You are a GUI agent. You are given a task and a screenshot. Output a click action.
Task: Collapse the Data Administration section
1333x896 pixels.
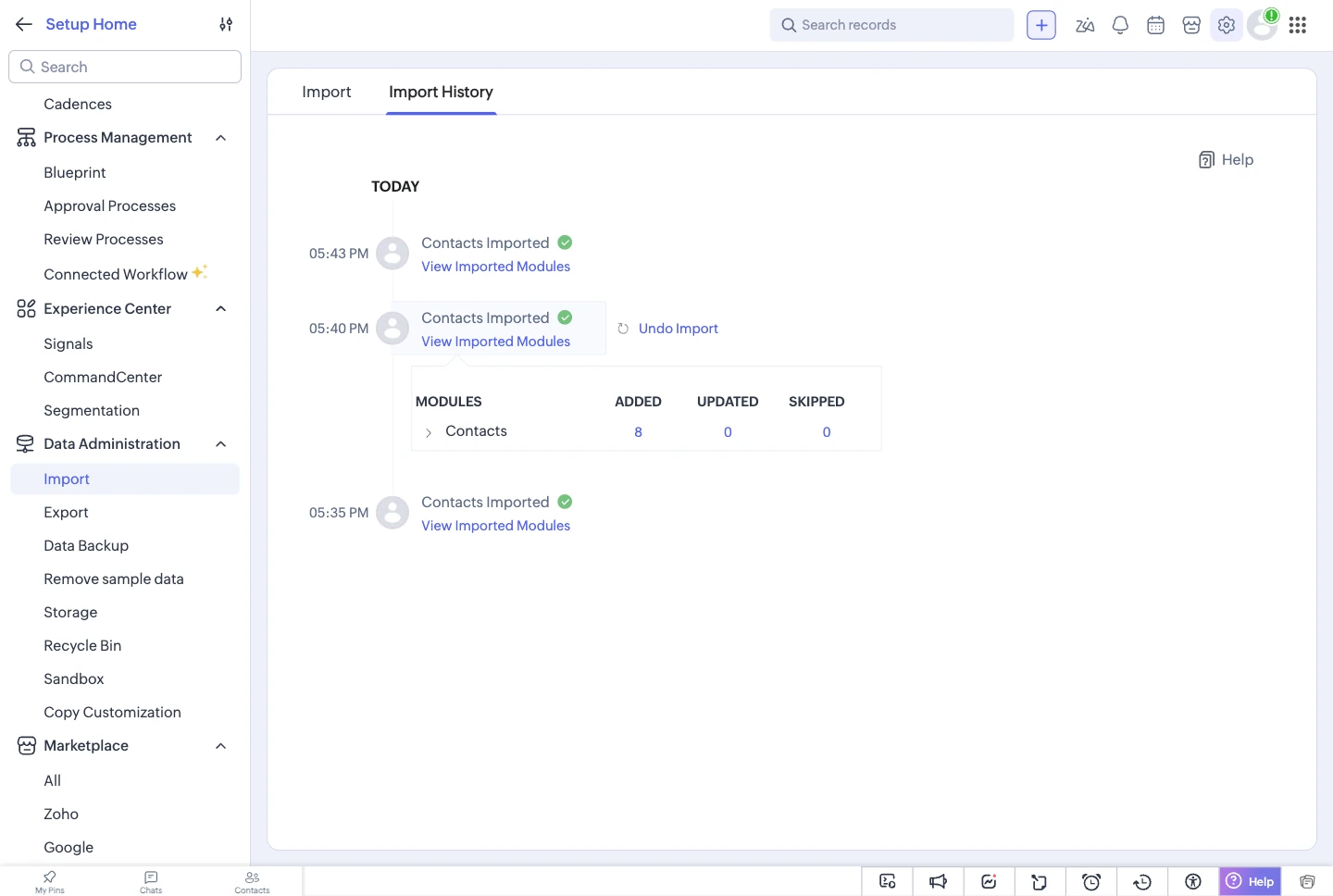tap(220, 444)
